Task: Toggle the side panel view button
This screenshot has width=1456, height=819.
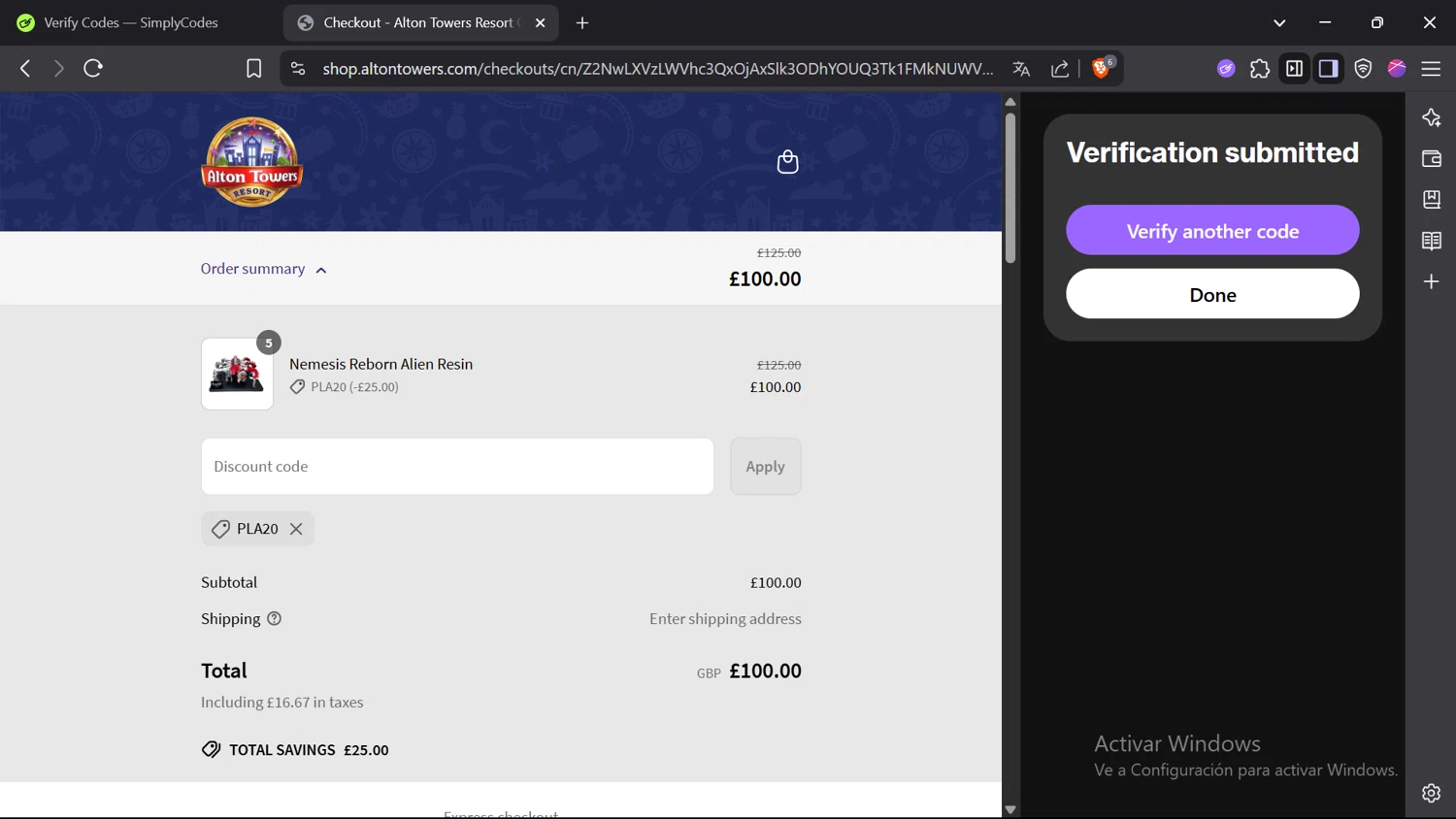Action: pos(1329,69)
